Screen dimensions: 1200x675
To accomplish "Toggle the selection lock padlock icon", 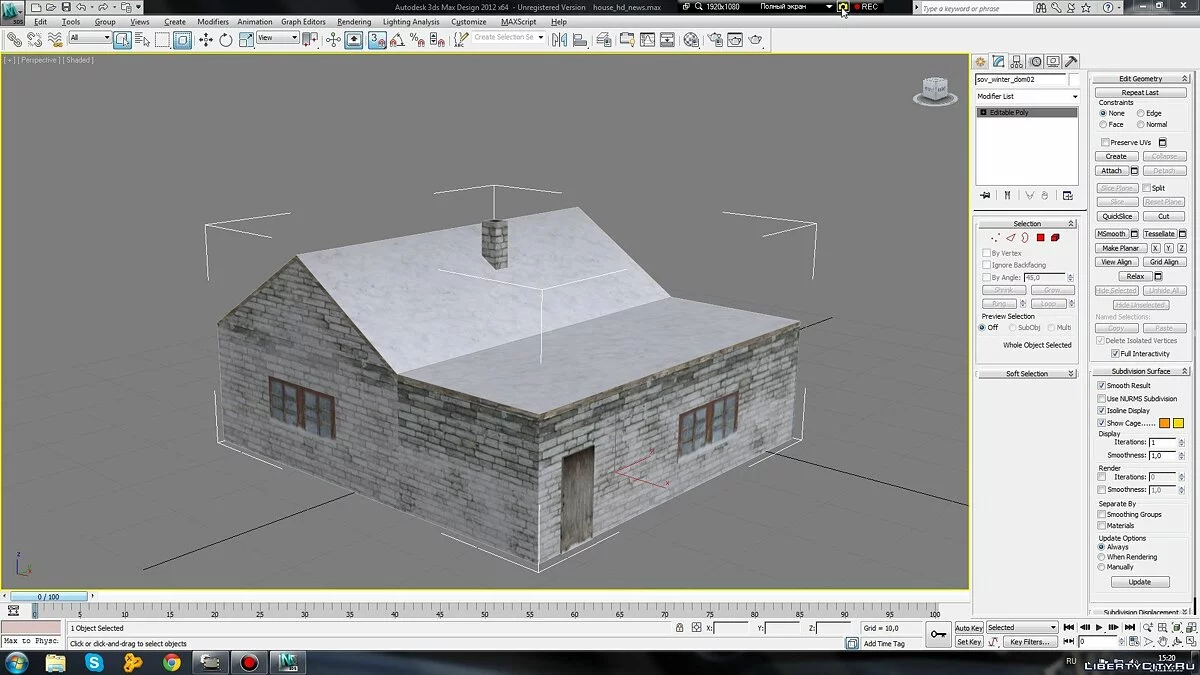I will click(x=680, y=628).
